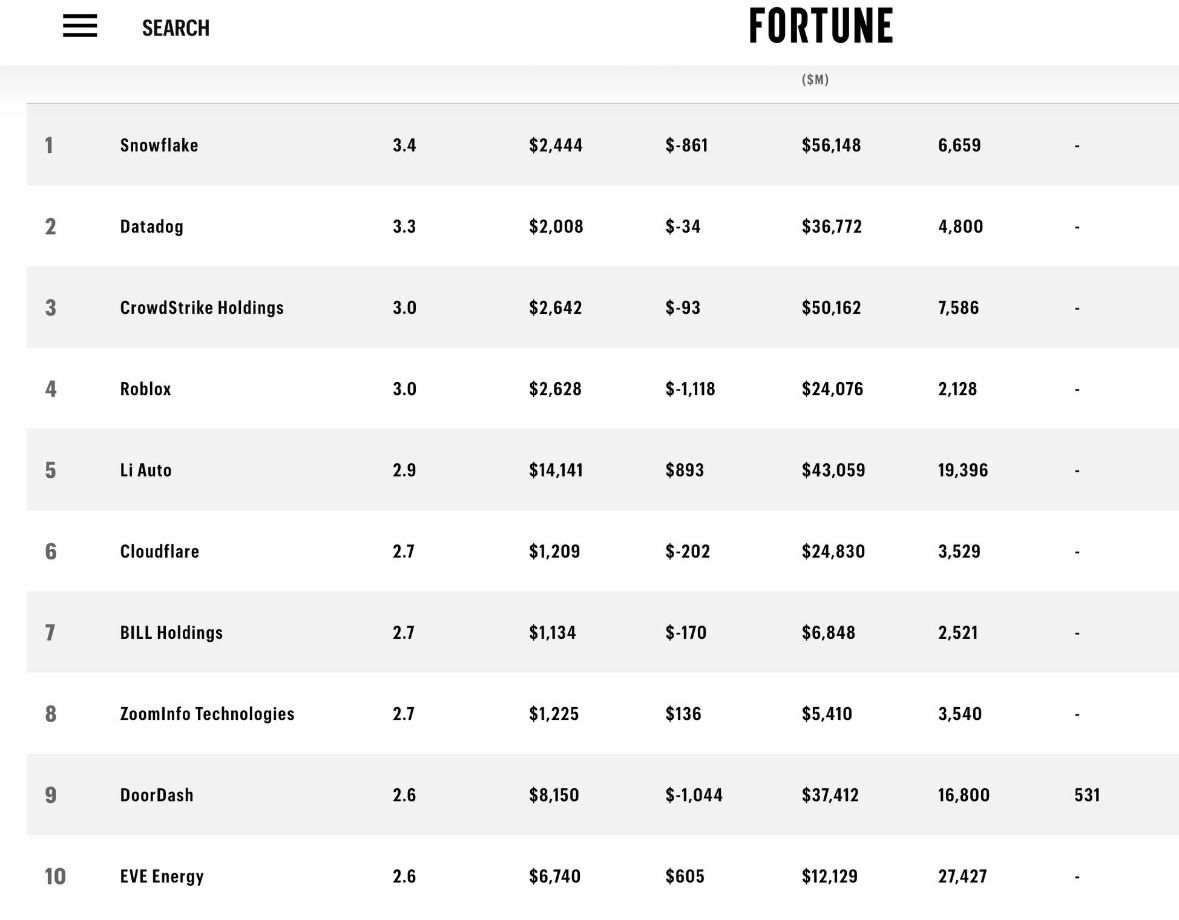Click the SEARCH label in header
1179x920 pixels.
click(x=176, y=29)
